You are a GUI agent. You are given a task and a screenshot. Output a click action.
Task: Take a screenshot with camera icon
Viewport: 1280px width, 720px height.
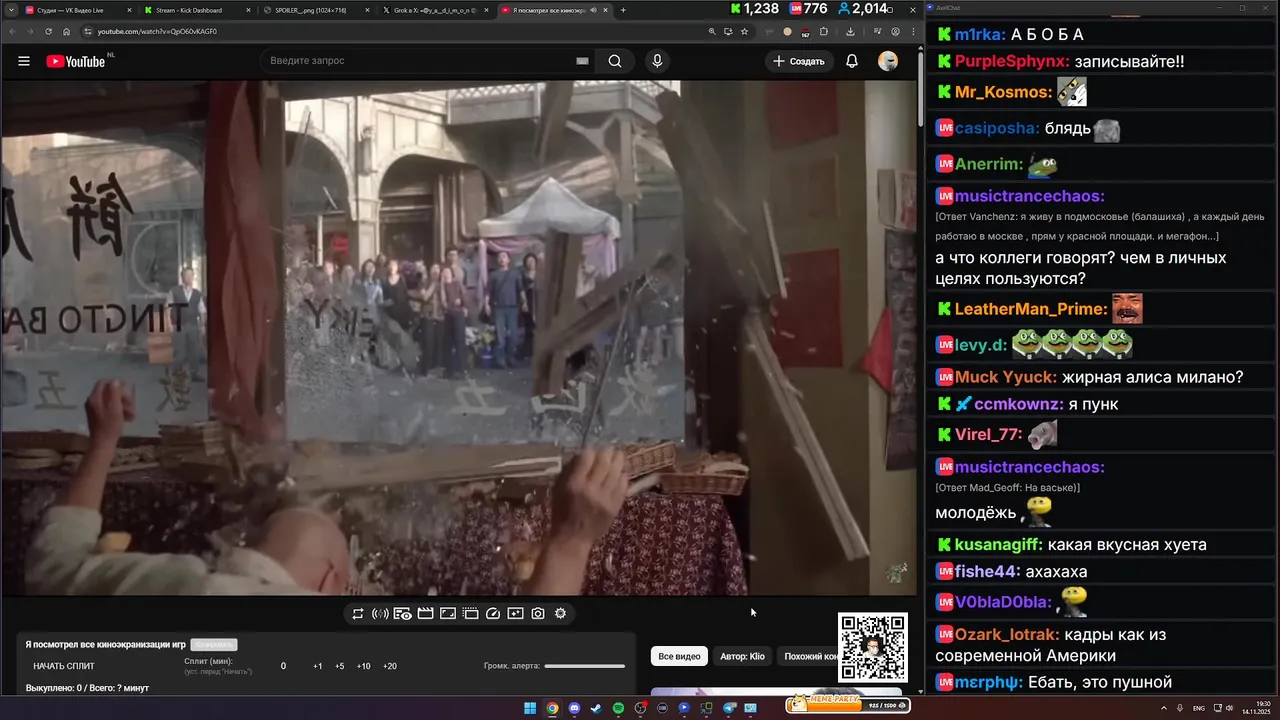538,614
